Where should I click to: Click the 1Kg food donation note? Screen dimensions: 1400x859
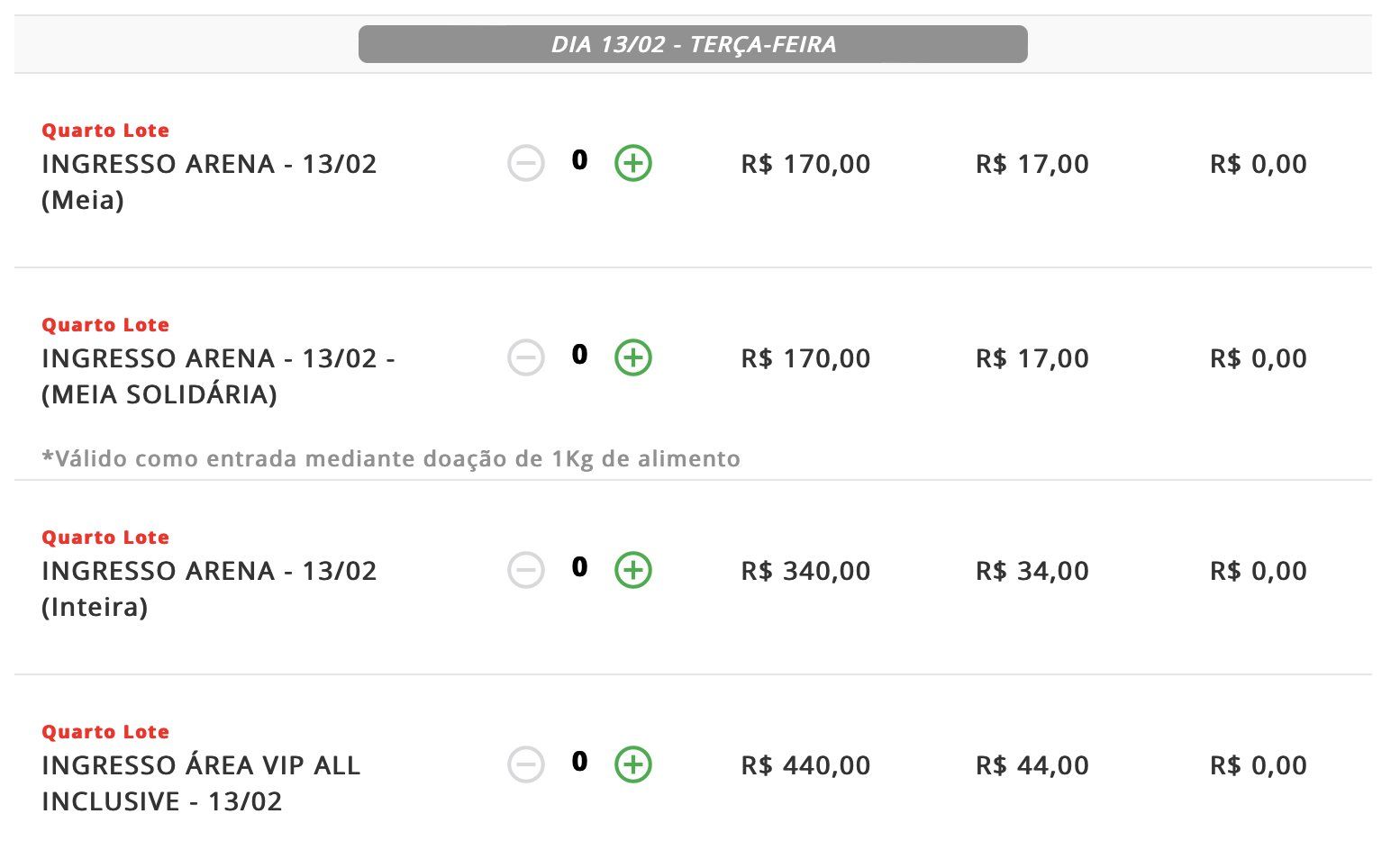[x=391, y=459]
